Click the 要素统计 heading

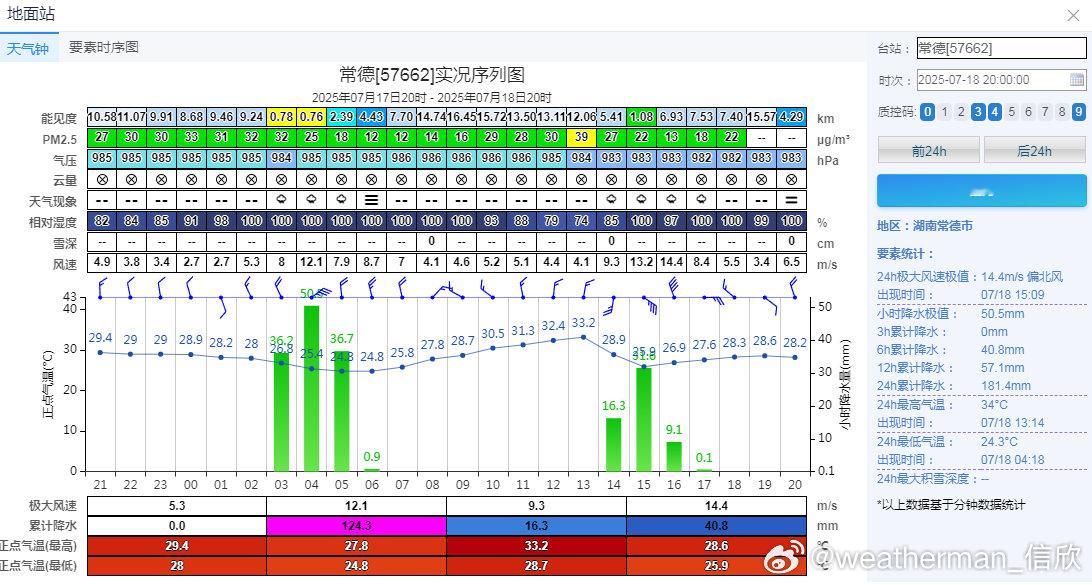(x=905, y=254)
